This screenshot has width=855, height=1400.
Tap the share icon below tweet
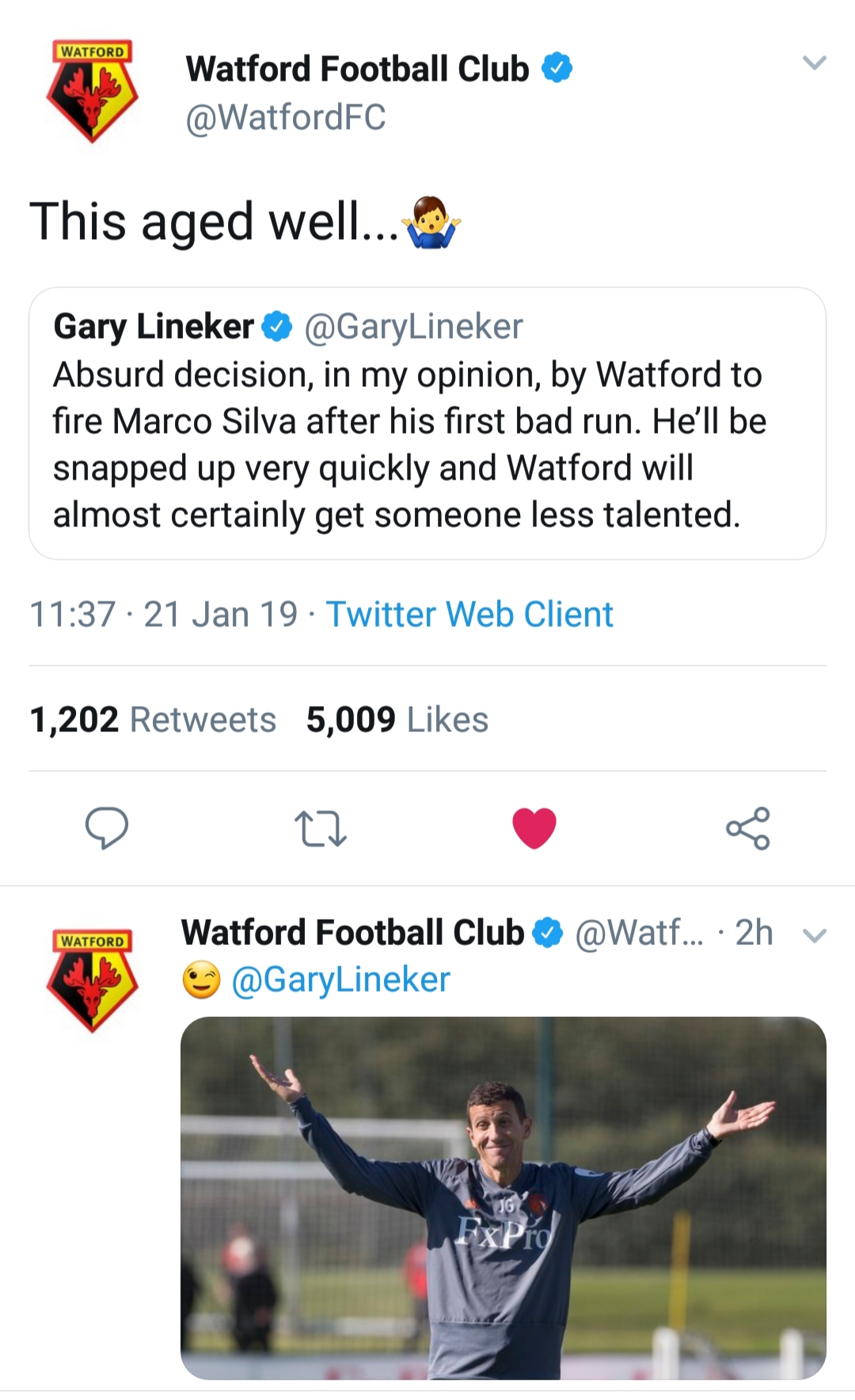coord(747,828)
